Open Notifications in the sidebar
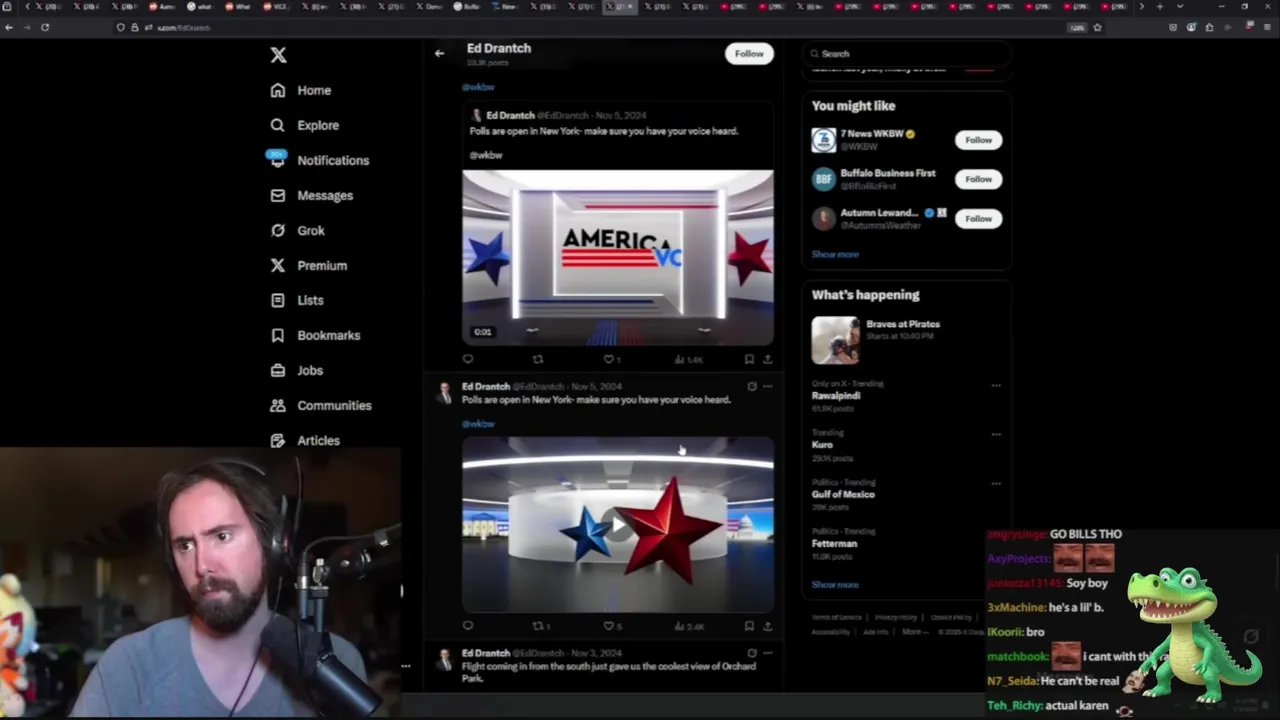This screenshot has height=720, width=1280. (319, 160)
